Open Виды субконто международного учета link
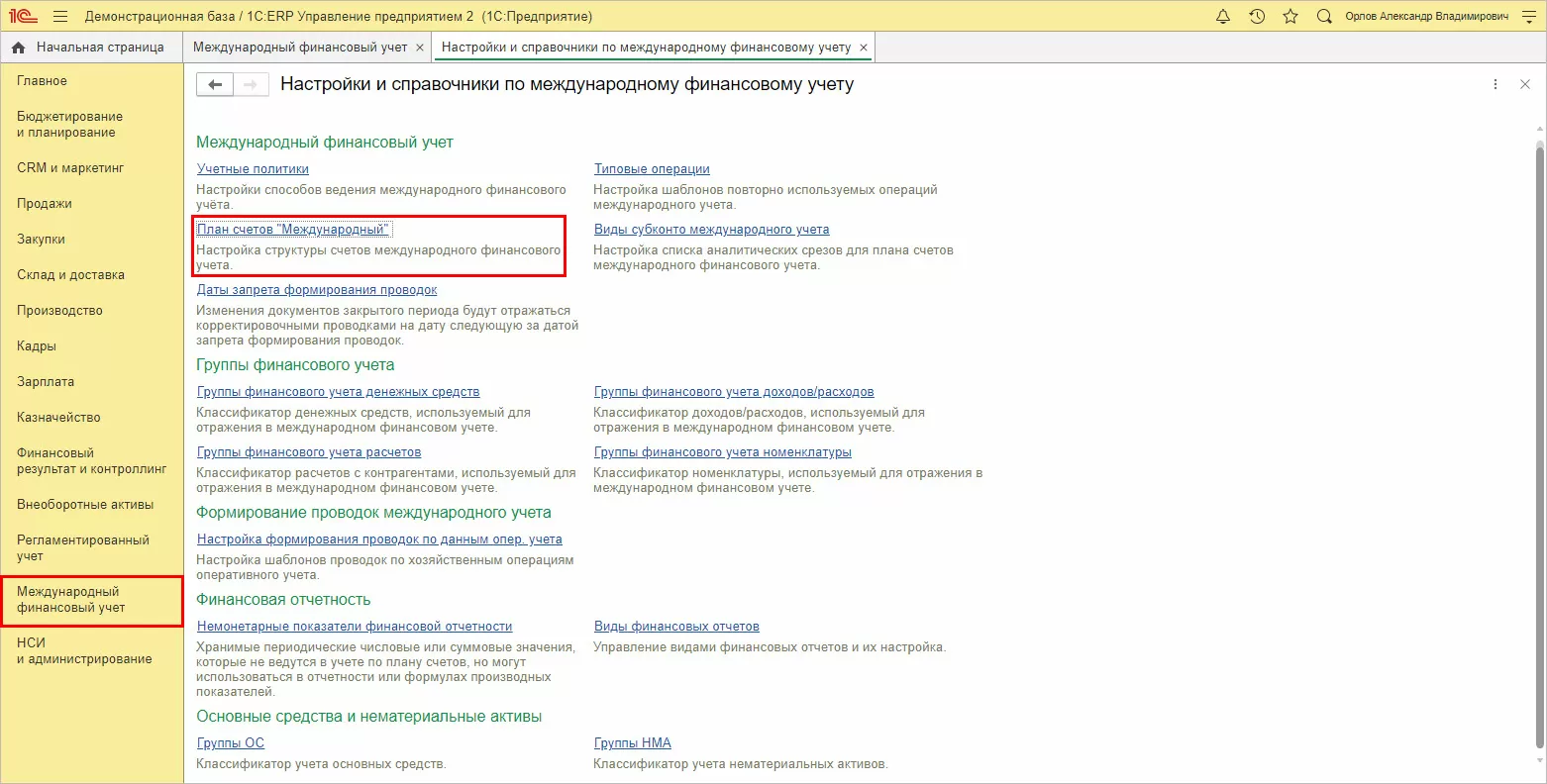The image size is (1547, 784). coord(712,230)
